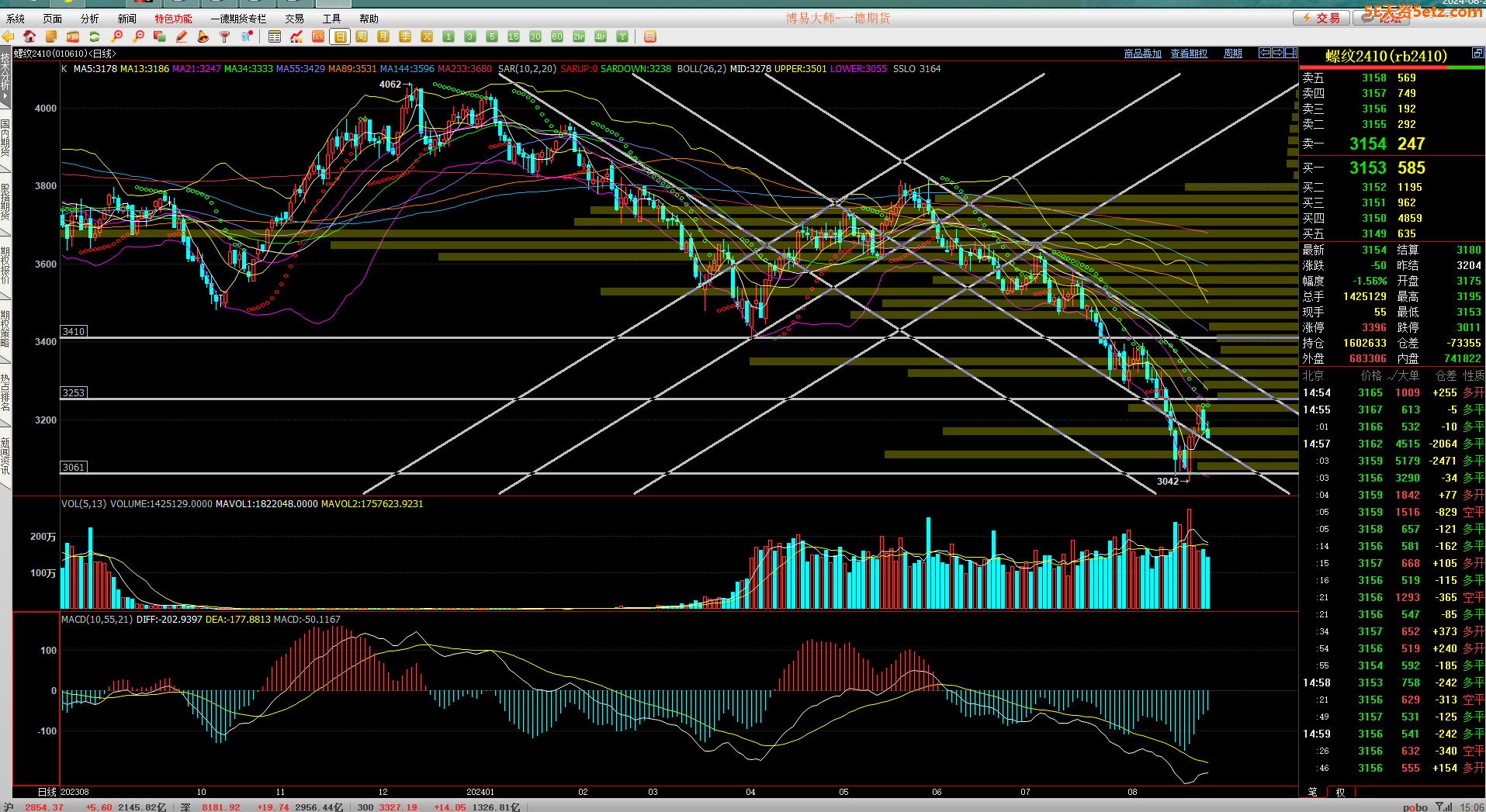
Task: Click the Home icon in the toolbar
Action: click(x=29, y=36)
